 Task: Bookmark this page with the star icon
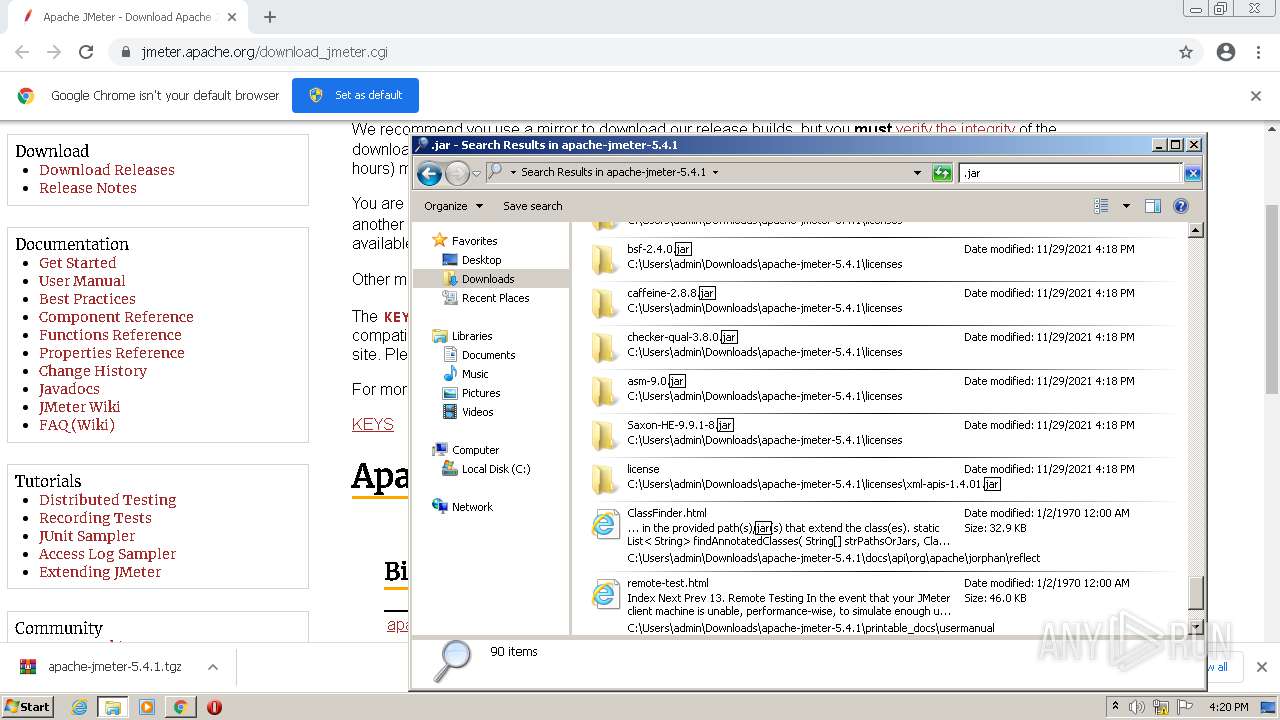(x=1186, y=52)
